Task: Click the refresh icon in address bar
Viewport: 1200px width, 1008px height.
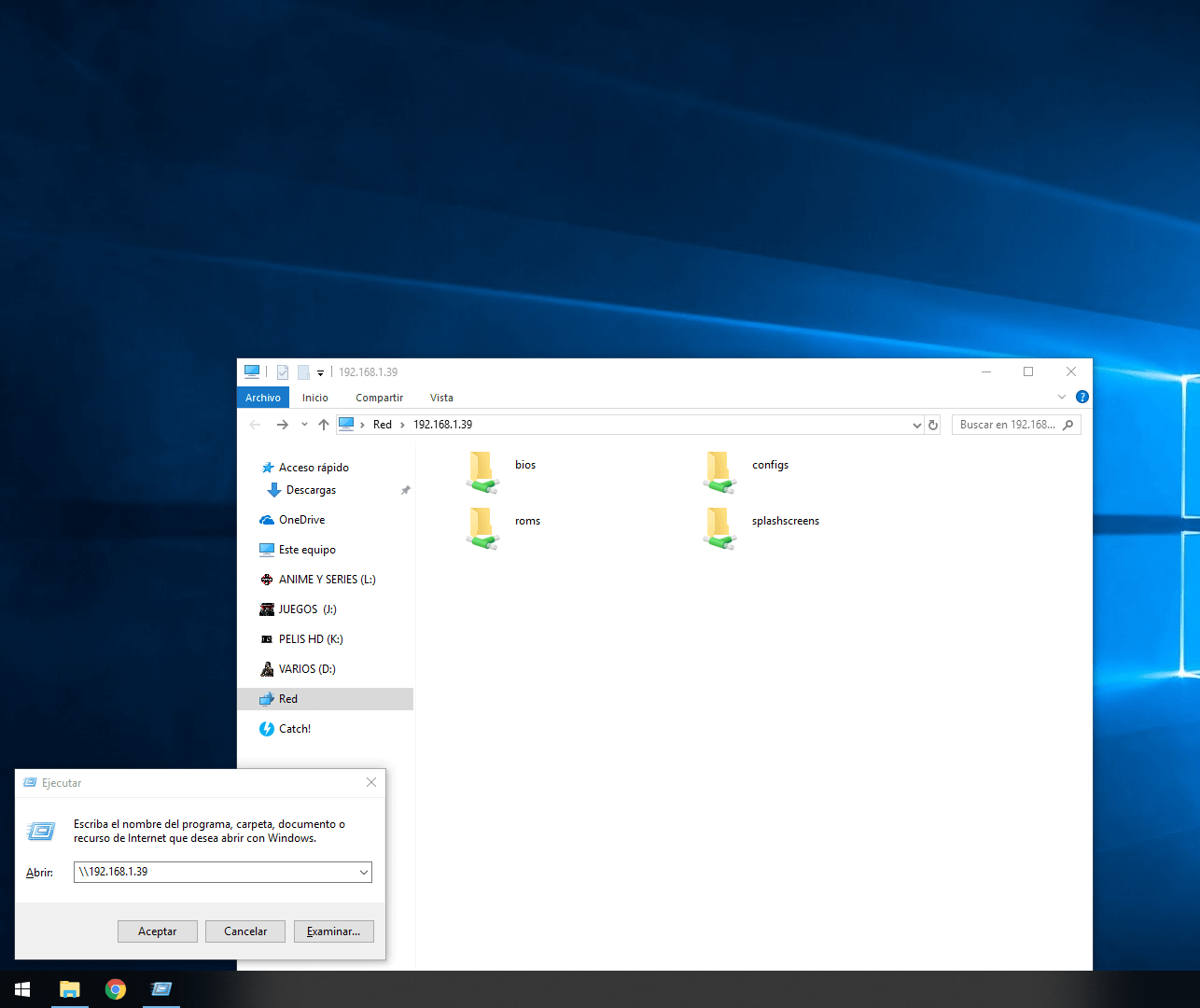Action: (932, 425)
